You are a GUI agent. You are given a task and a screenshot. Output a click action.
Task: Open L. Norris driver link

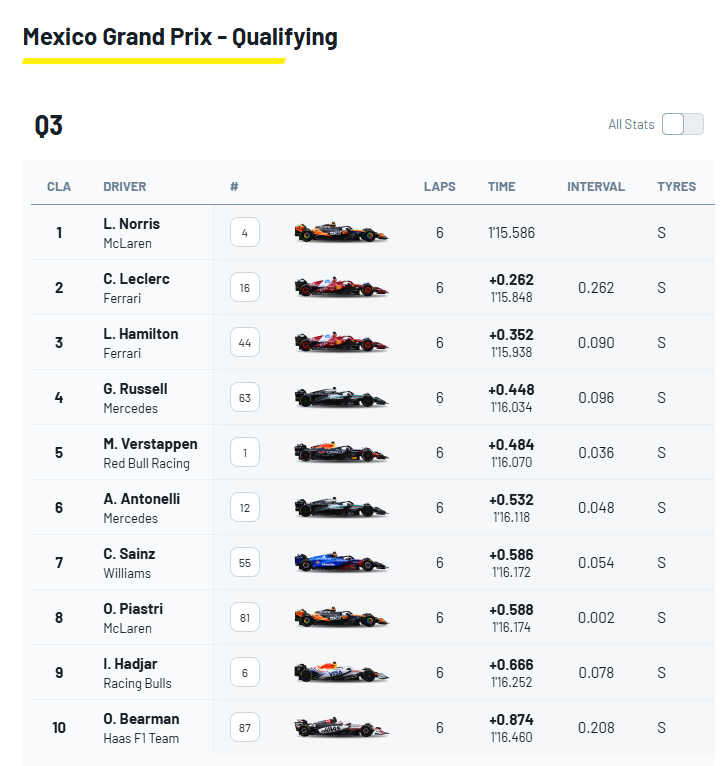pos(131,224)
